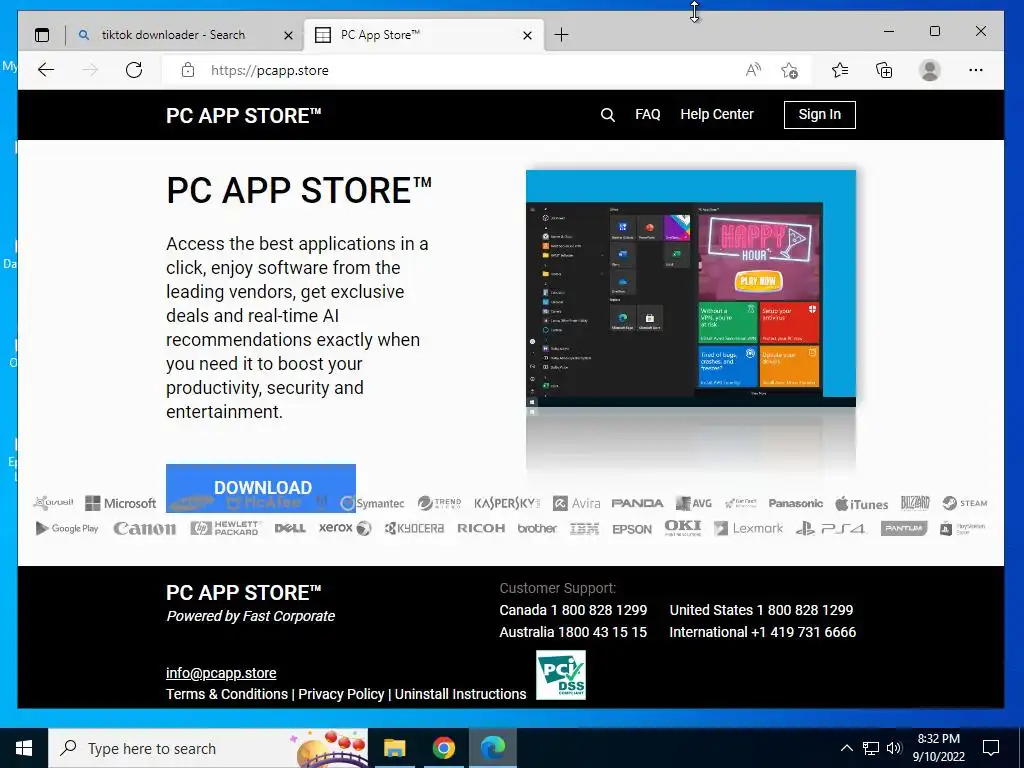Go back to the previous page

(x=46, y=70)
